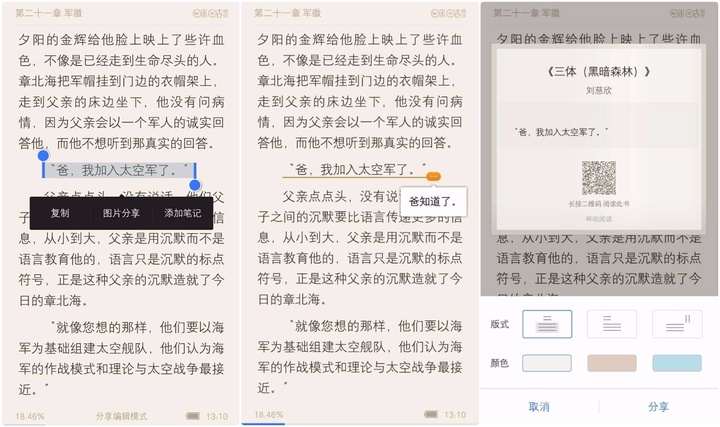Select 图片分享 in the popup menu
Image resolution: width=720 pixels, height=427 pixels.
pos(121,213)
